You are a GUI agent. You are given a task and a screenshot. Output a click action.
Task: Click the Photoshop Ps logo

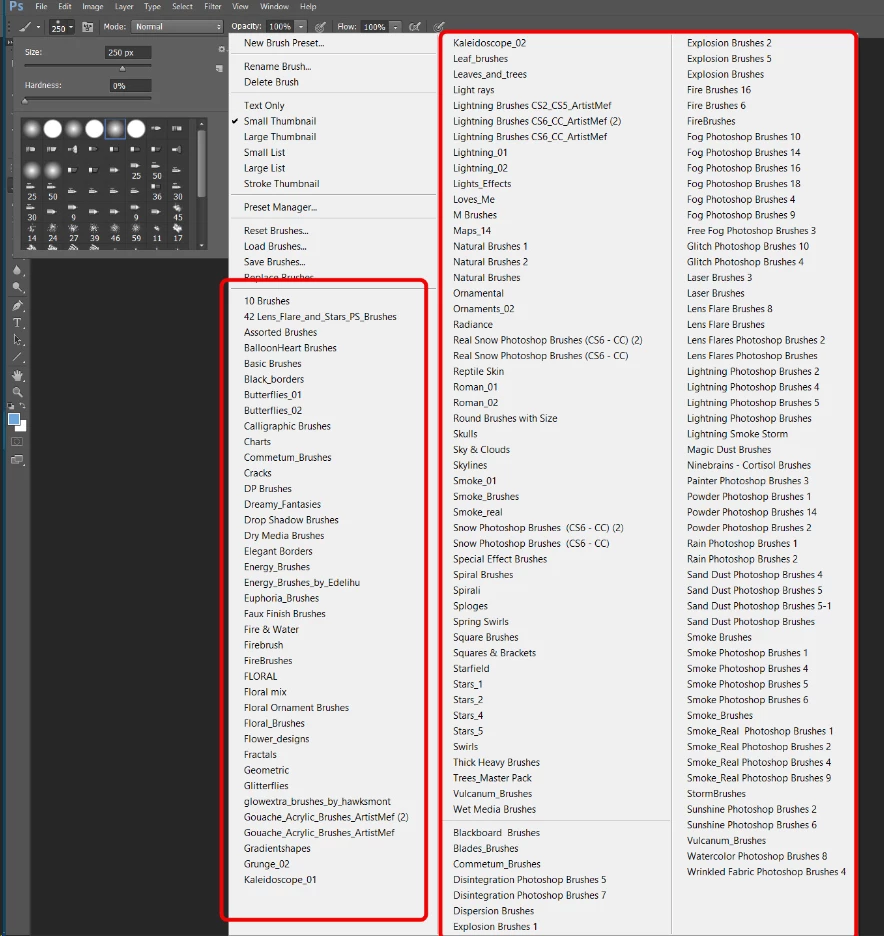click(x=16, y=7)
